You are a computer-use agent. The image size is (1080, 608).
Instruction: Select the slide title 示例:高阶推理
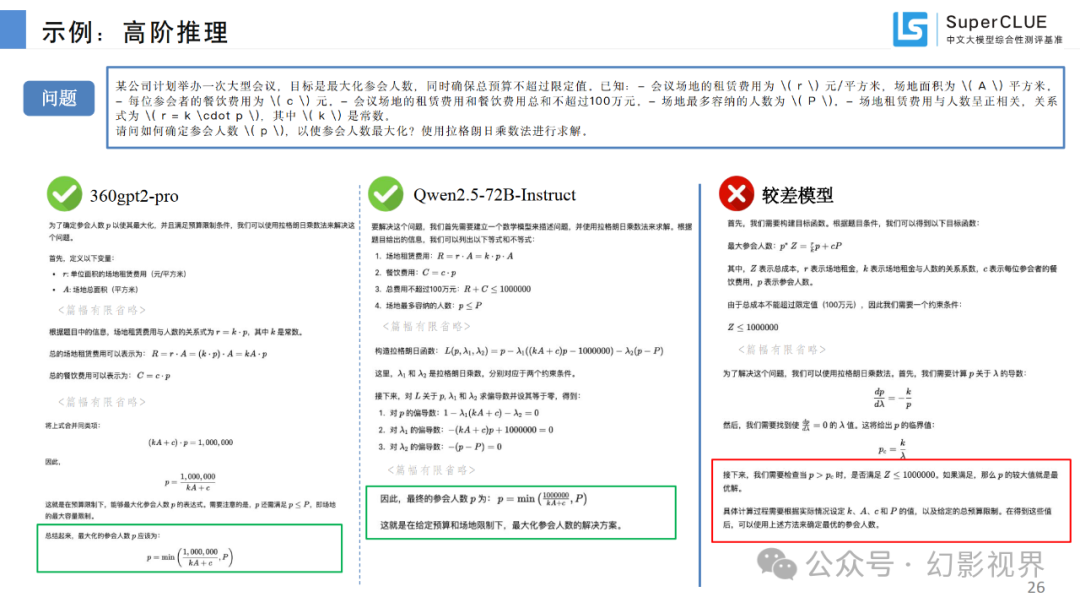point(134,32)
